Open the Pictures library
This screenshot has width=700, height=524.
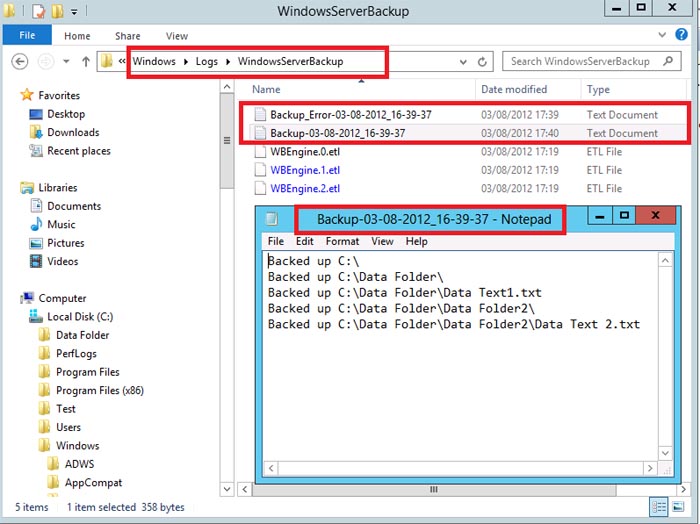point(66,243)
